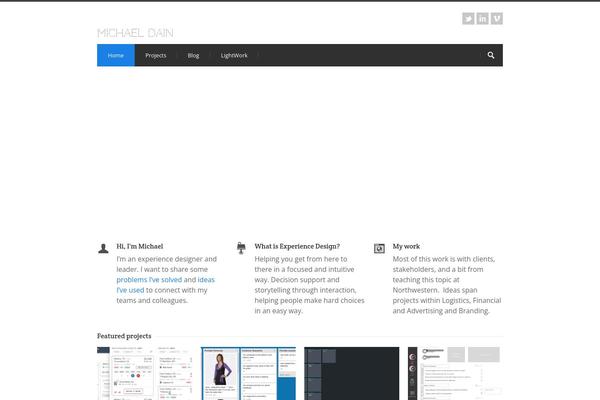Open the fourth featured project thumbnail
600x400 pixels.
pyautogui.click(x=455, y=374)
